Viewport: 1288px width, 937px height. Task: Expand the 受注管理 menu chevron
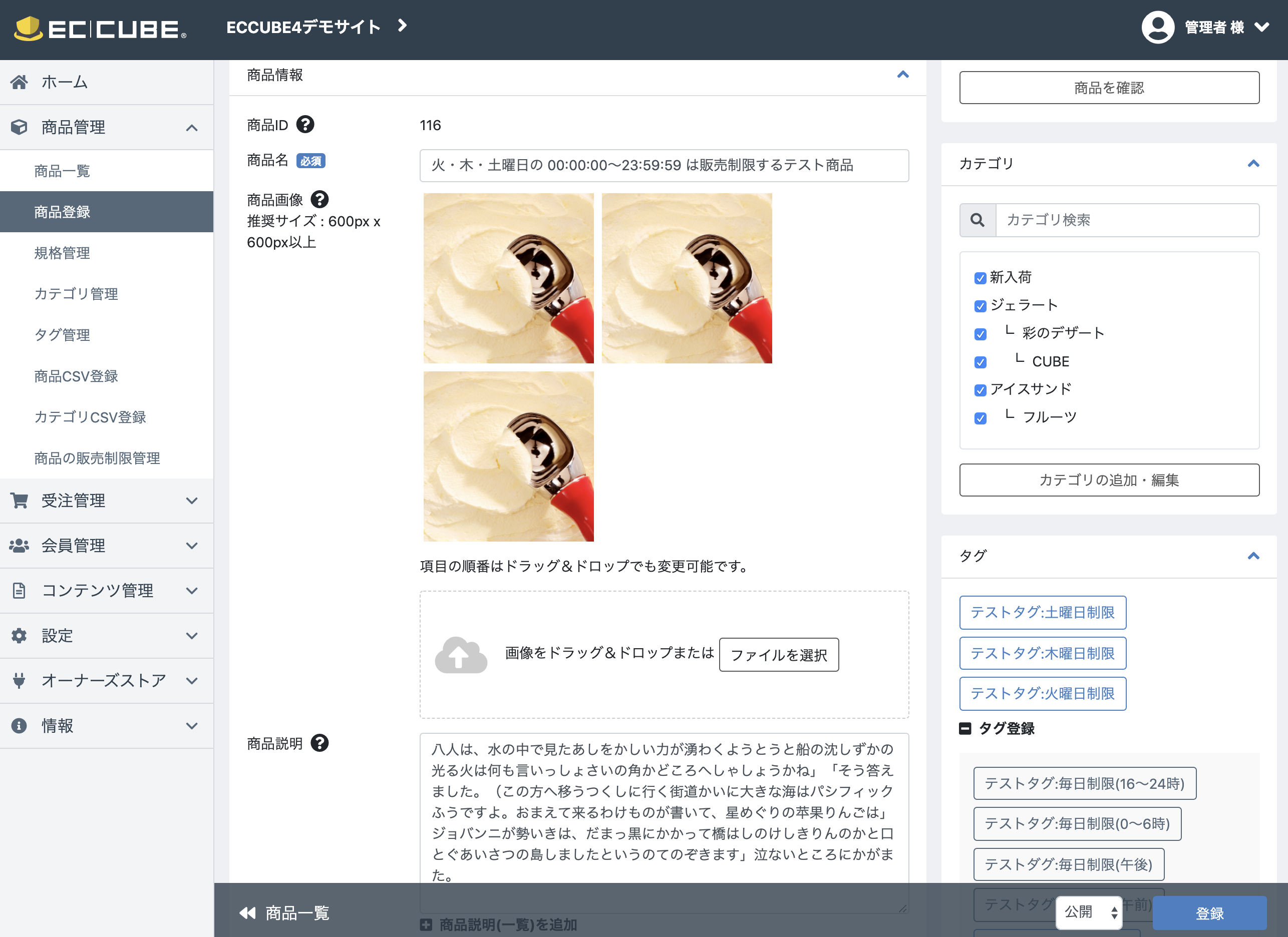[192, 501]
